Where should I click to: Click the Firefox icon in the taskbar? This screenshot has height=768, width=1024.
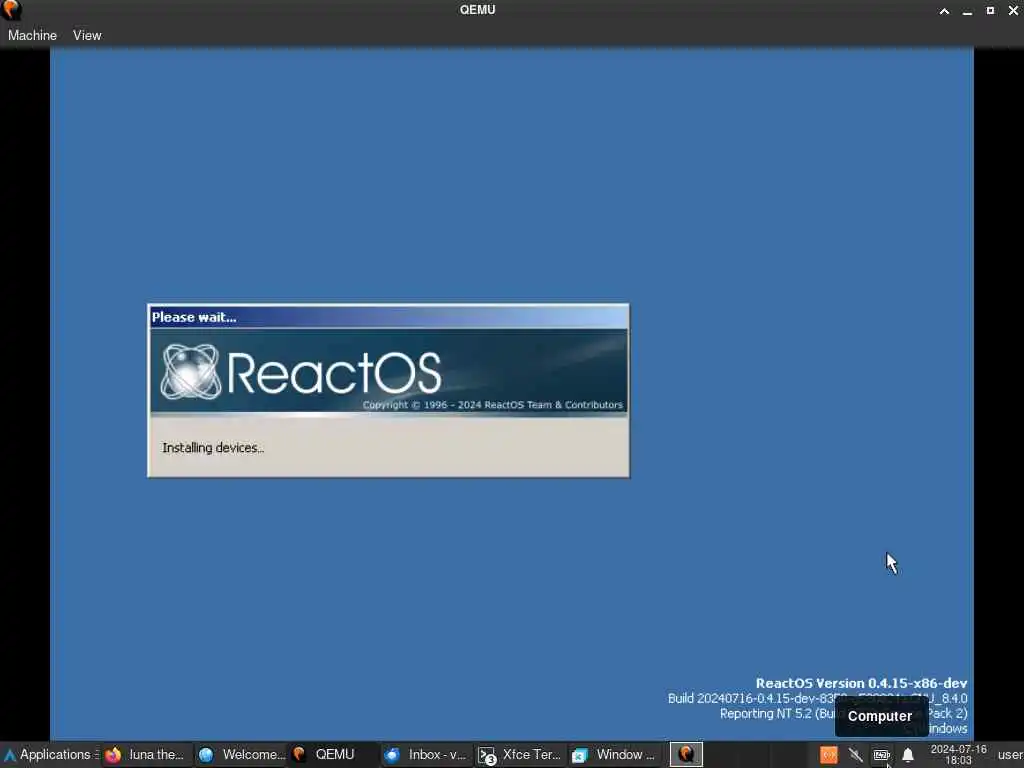113,755
